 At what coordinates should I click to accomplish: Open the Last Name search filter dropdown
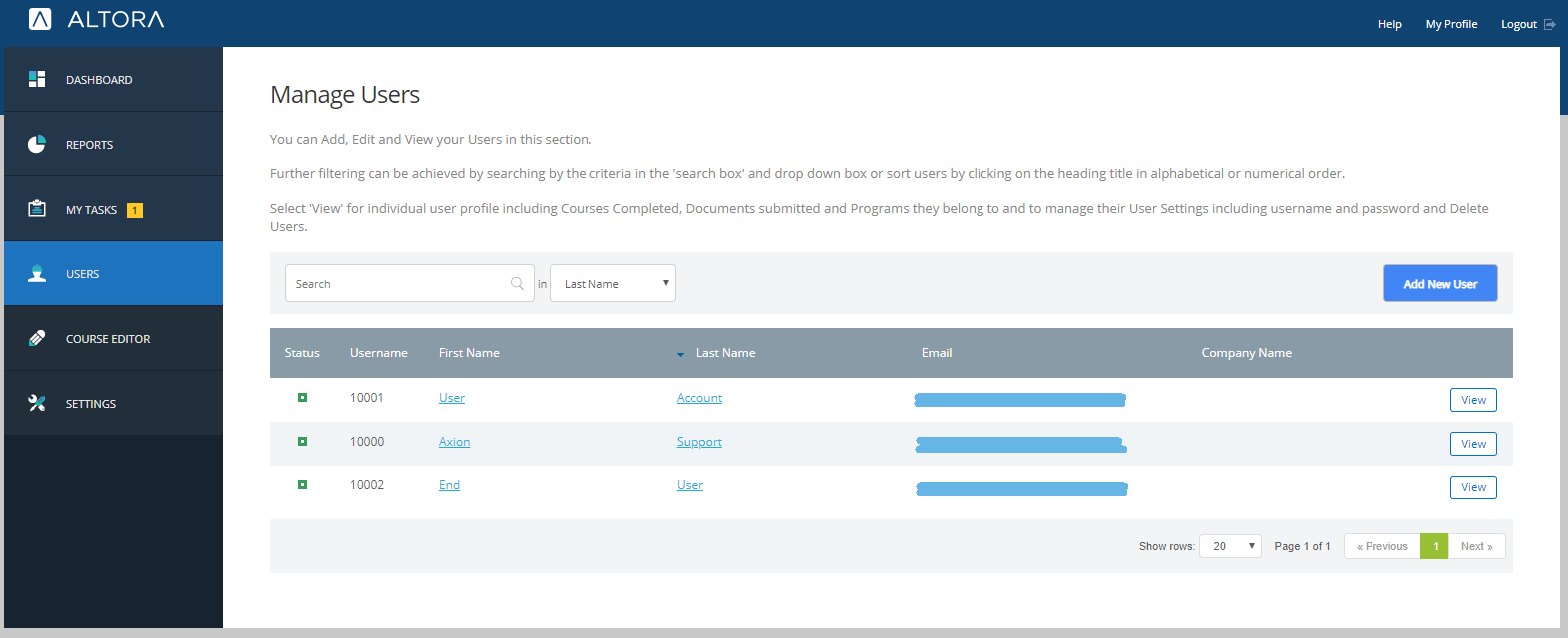point(612,284)
